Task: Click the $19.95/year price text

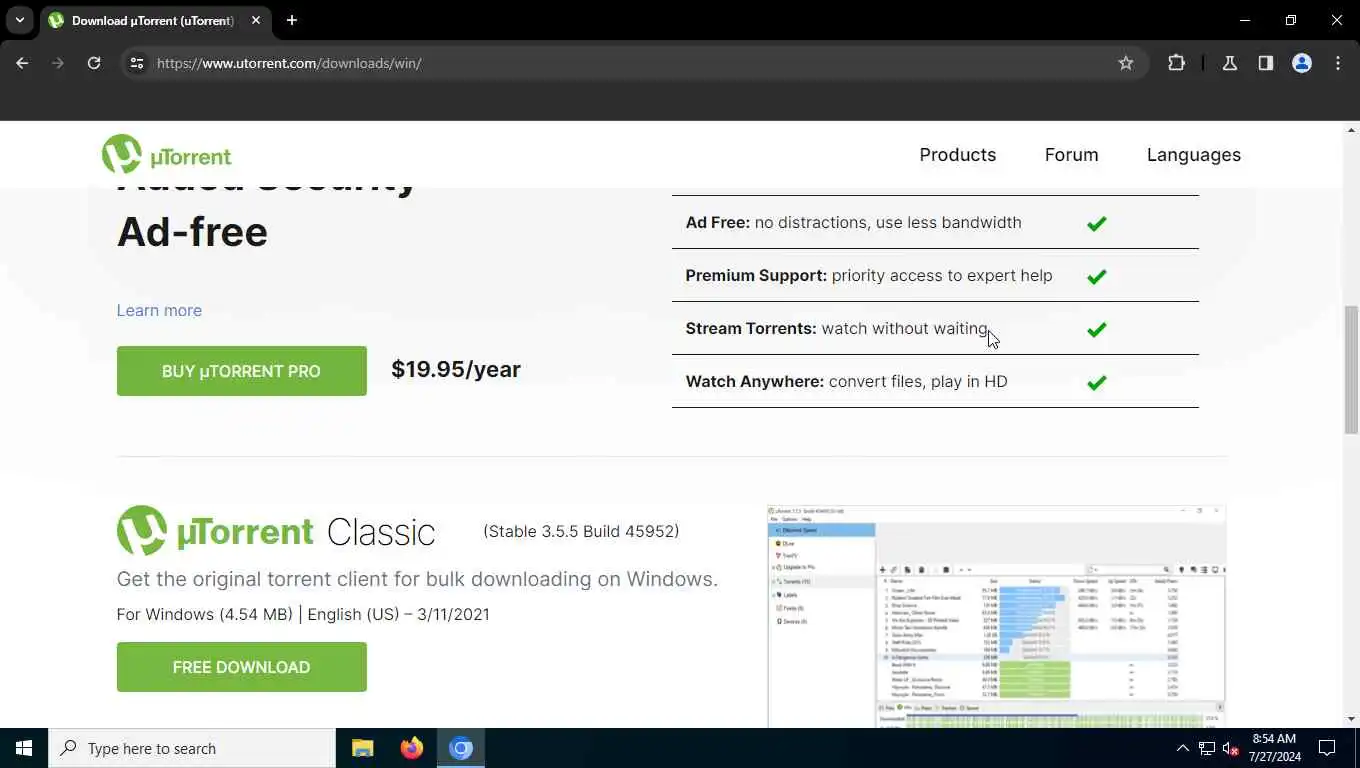Action: pos(456,369)
